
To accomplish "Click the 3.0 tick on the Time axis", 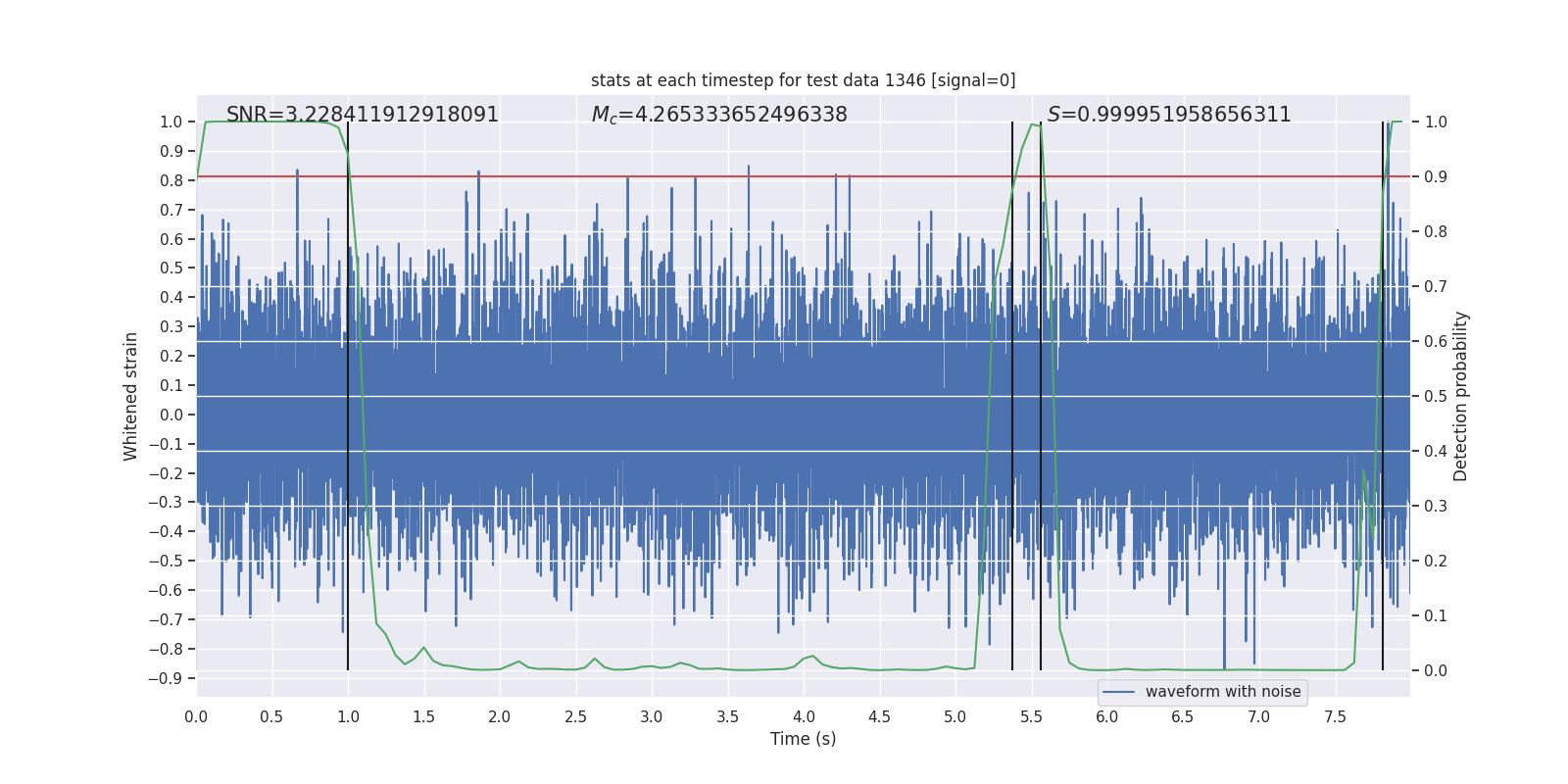I will tap(652, 716).
